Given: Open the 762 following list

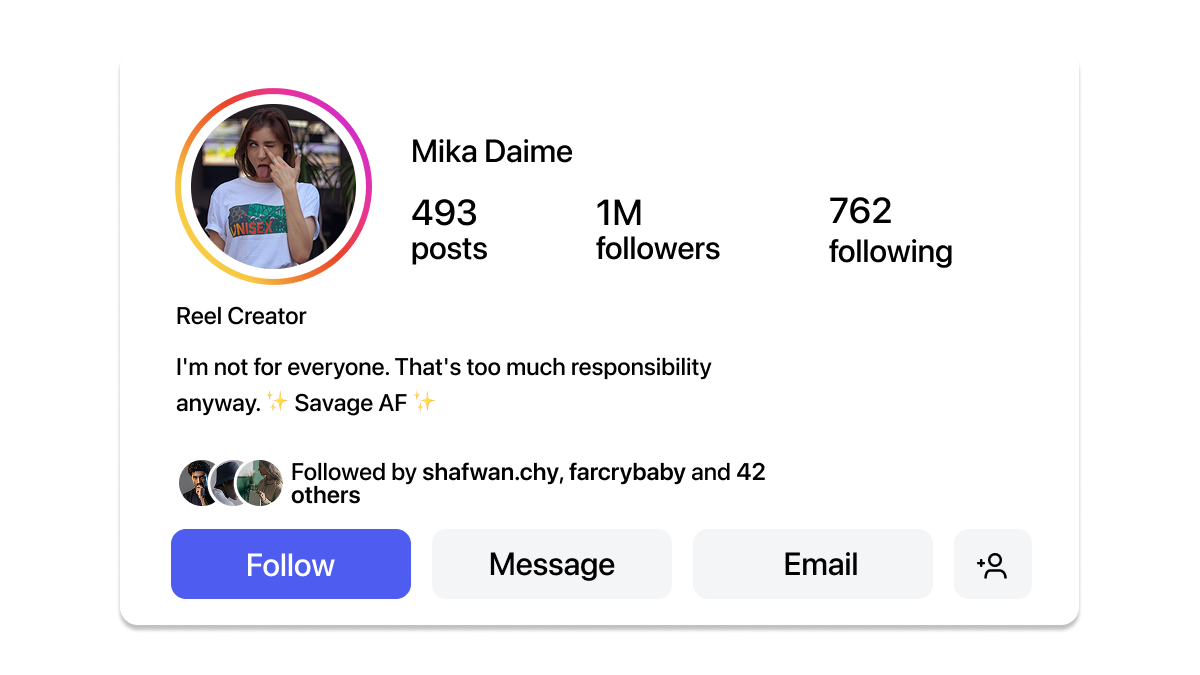Looking at the screenshot, I should 889,228.
